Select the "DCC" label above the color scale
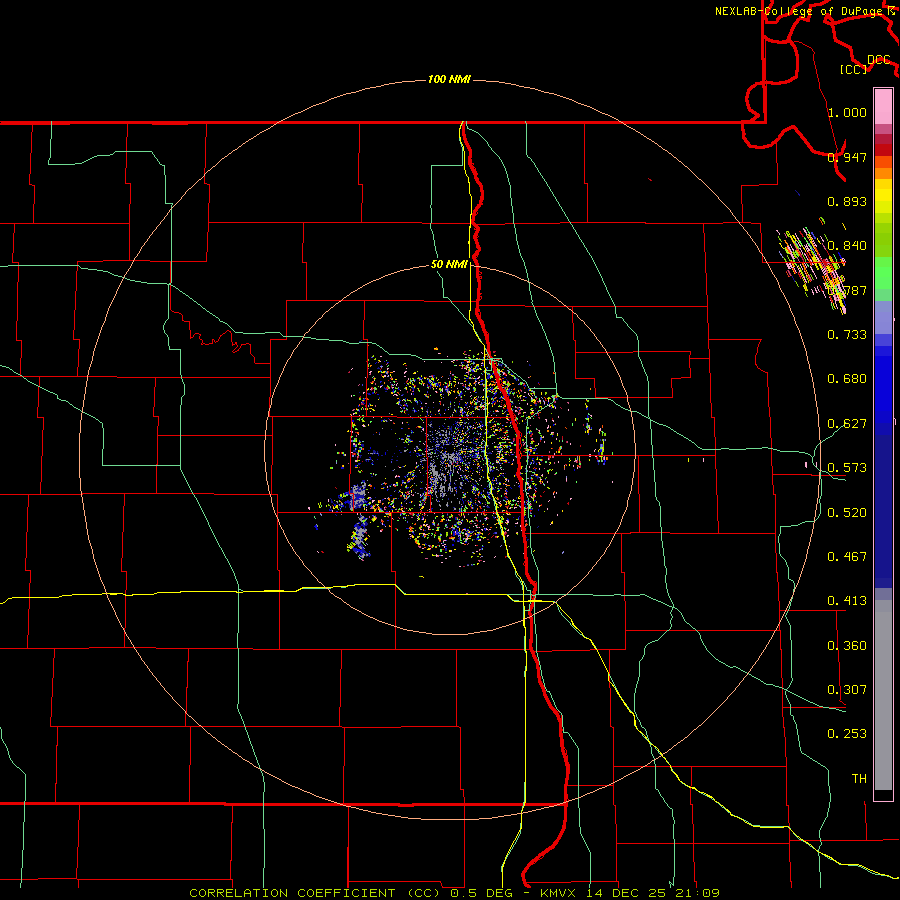 point(878,59)
